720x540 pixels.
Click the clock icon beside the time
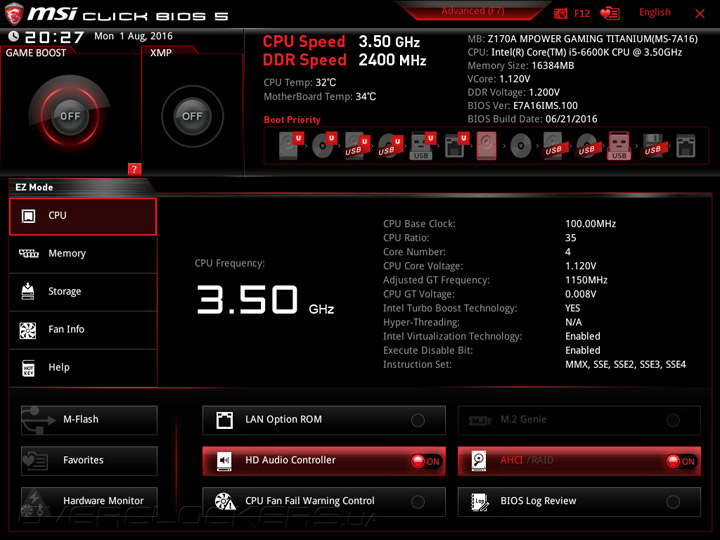(14, 36)
